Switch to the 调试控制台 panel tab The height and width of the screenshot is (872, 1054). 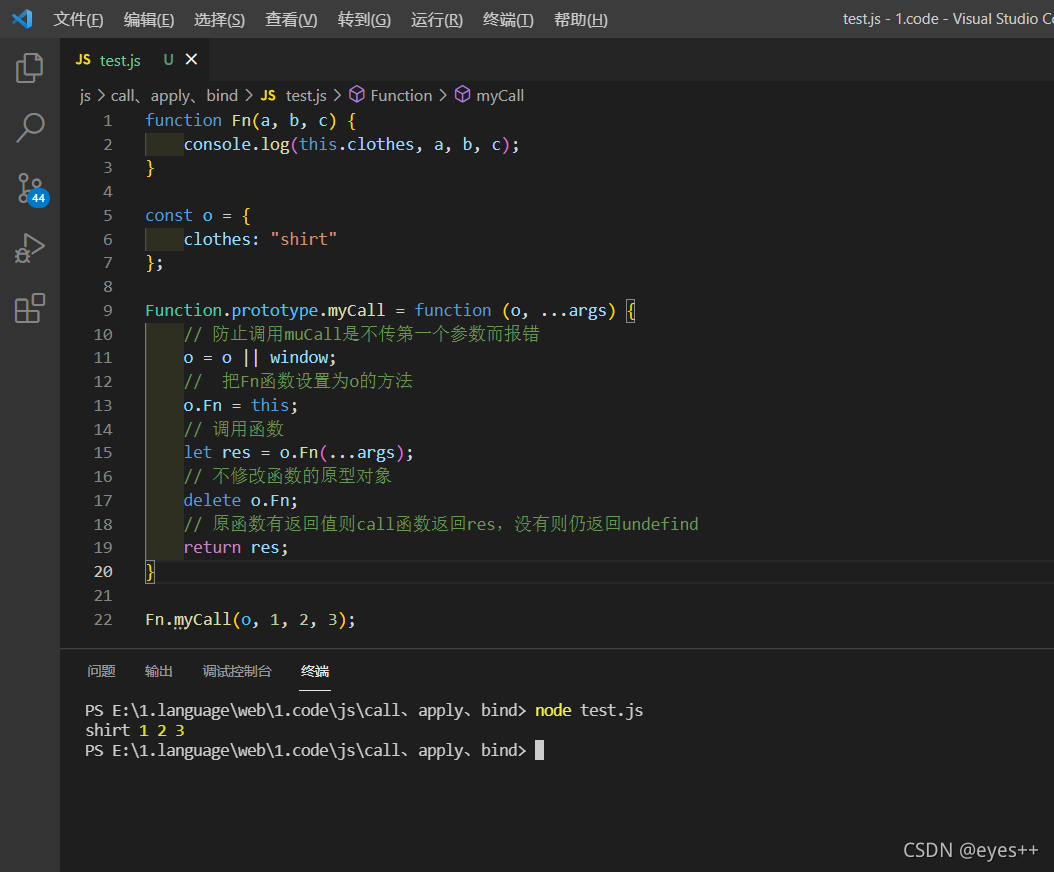click(237, 671)
